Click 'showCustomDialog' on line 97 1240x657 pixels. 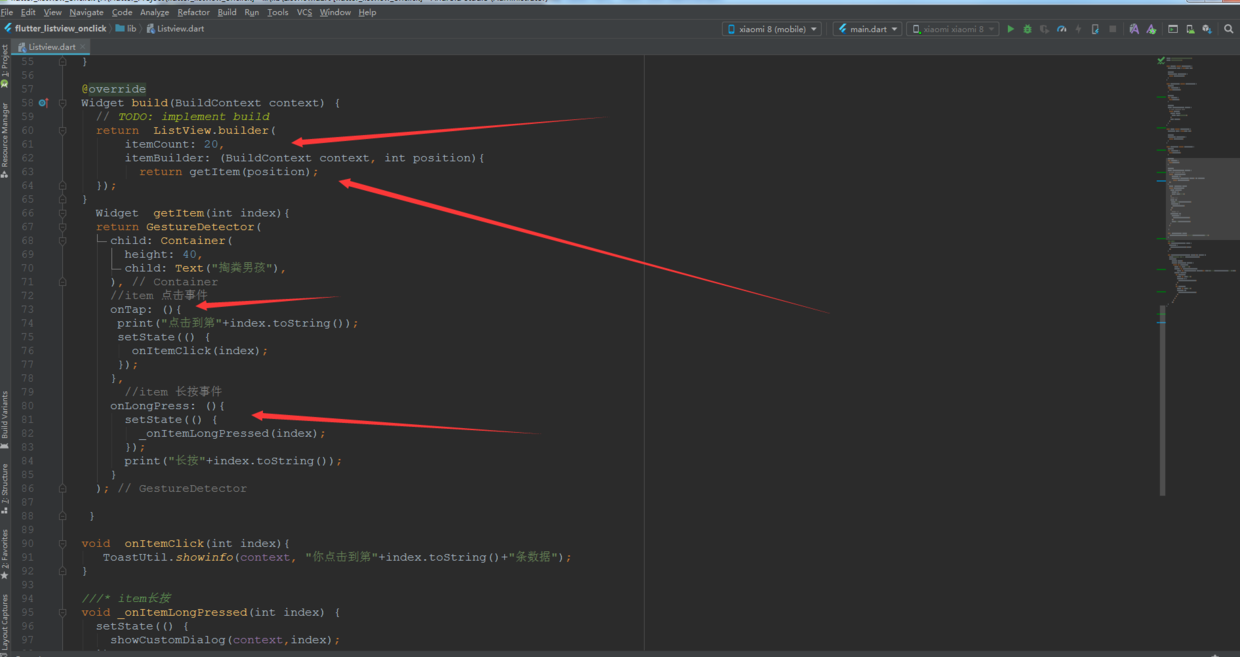168,640
